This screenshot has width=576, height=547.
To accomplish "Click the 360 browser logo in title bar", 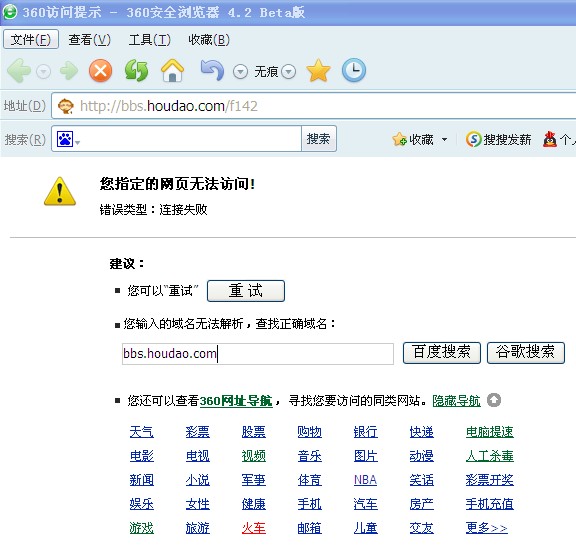I will point(10,11).
